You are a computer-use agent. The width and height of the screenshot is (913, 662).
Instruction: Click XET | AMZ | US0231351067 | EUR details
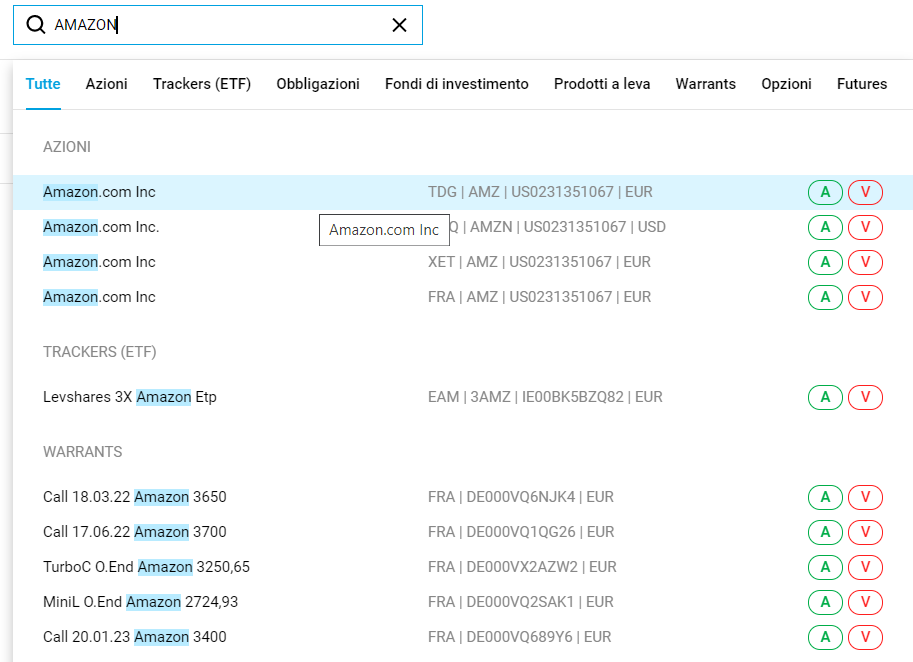(x=539, y=262)
